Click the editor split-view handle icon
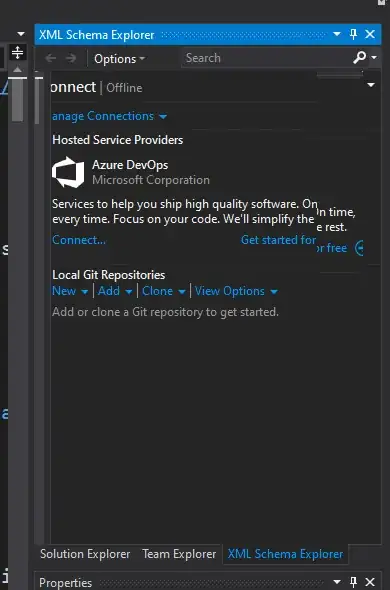The width and height of the screenshot is (390, 590). [17, 52]
